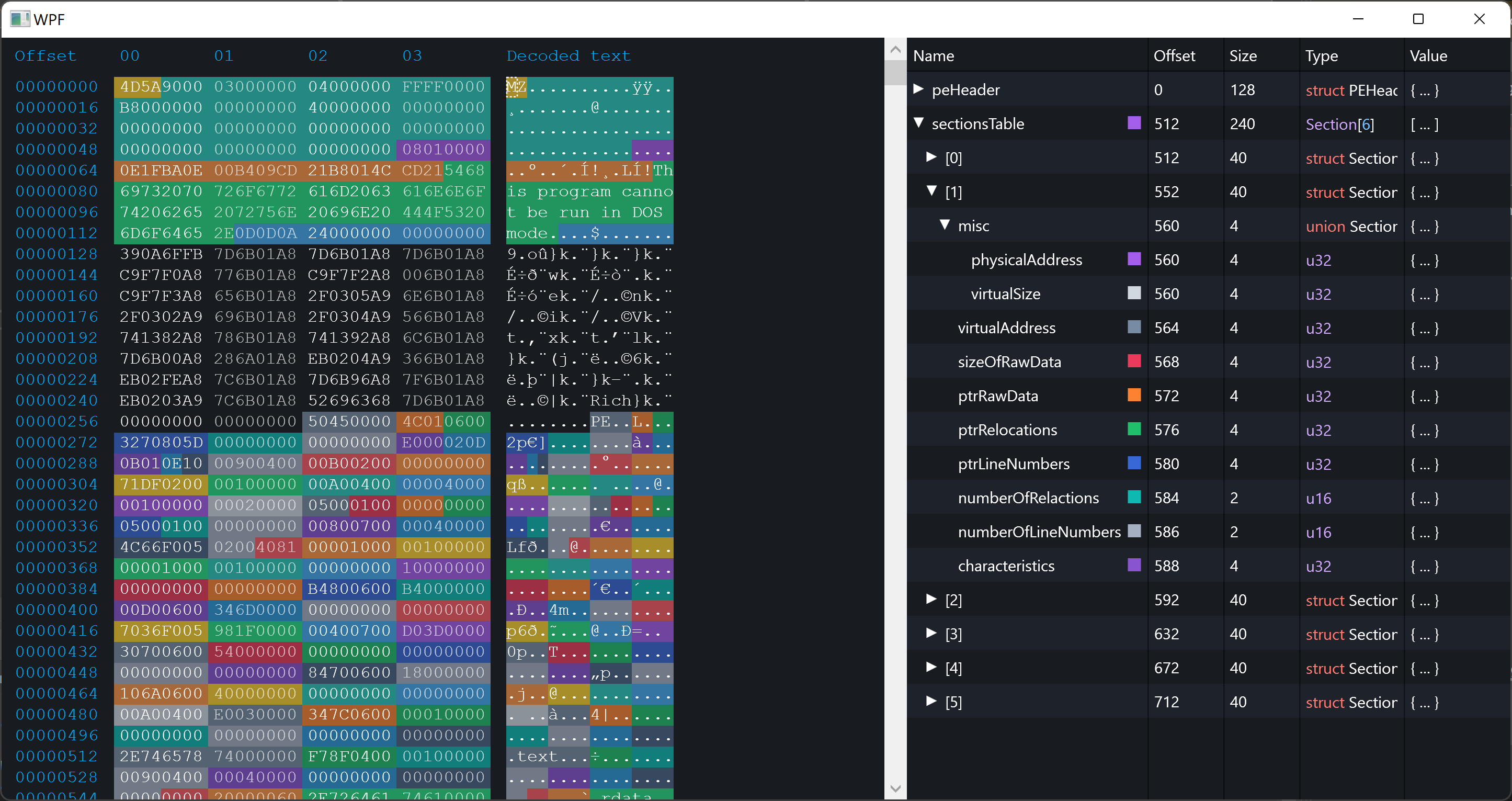Click the Name column header
Screen dimensions: 1512x801
pyautogui.click(x=933, y=56)
